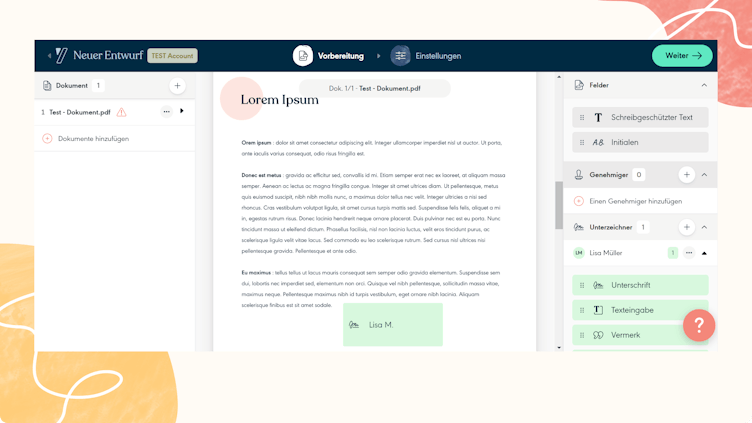The width and height of the screenshot is (752, 423).
Task: Click the drag handle of Schreibgeschützter Text
Action: point(582,118)
